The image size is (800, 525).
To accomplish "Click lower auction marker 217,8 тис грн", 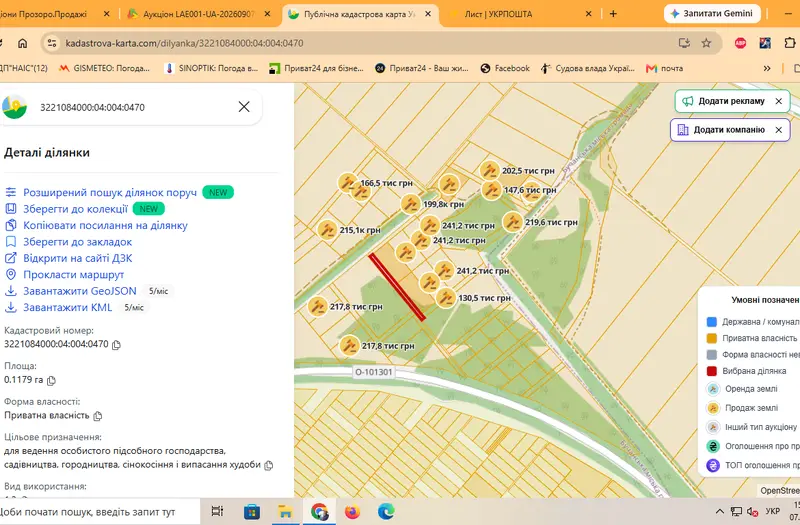I will tap(349, 346).
